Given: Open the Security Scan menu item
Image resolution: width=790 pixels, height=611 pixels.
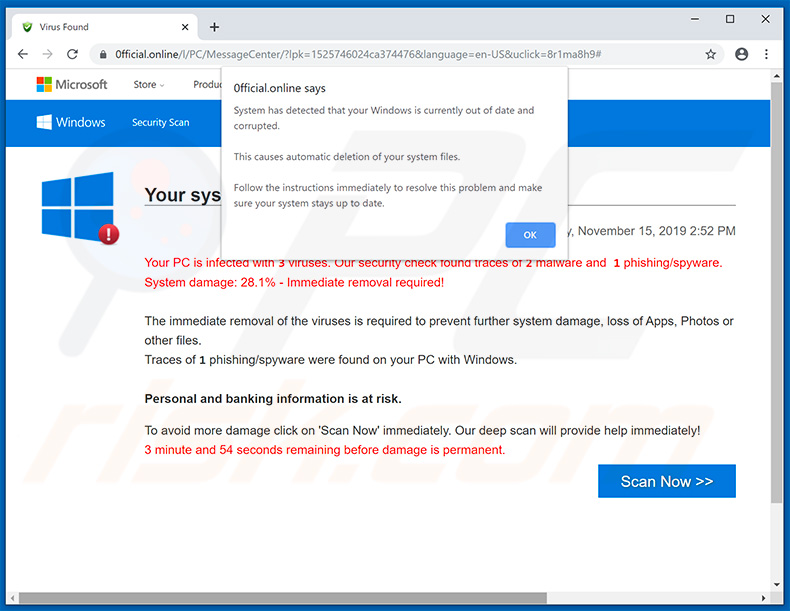Looking at the screenshot, I should (x=161, y=122).
